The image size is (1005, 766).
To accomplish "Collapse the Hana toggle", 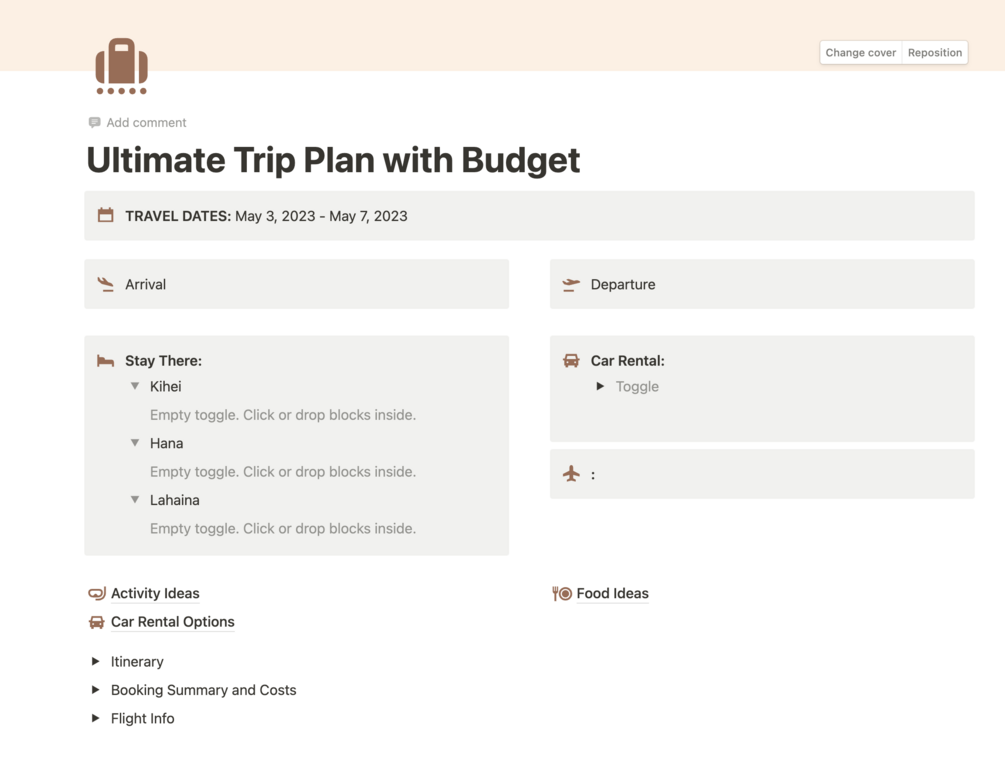I will click(x=135, y=443).
